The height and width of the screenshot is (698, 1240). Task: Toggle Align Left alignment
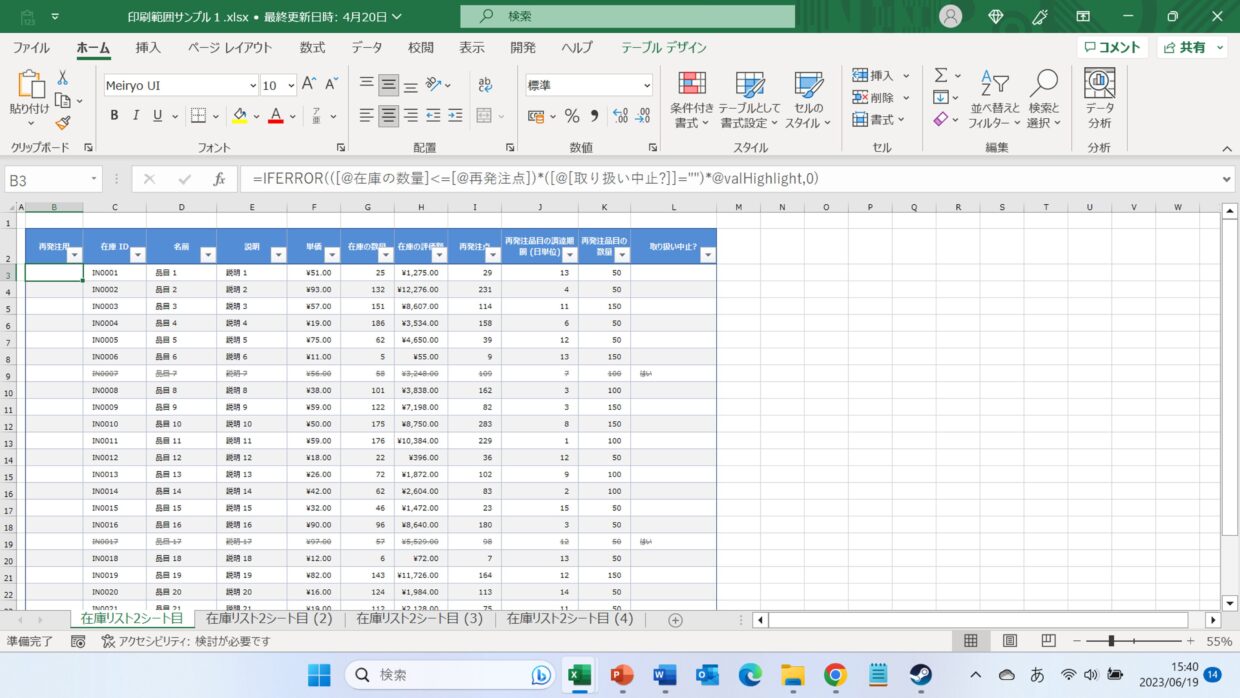[367, 116]
